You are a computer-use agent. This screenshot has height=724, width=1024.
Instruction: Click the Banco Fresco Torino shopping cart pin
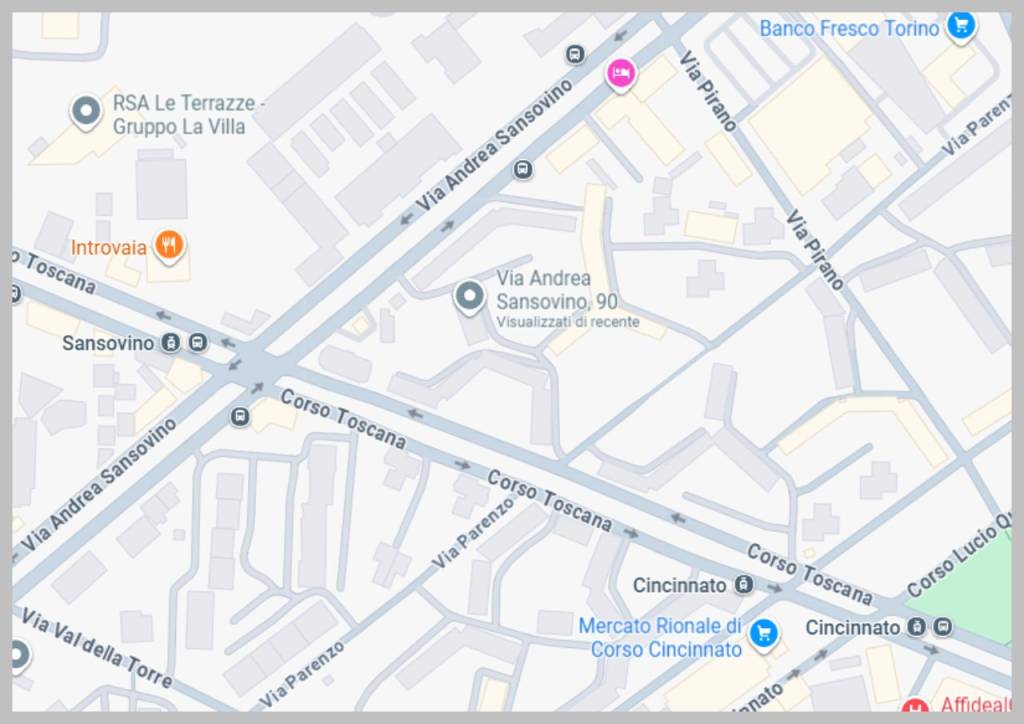tap(961, 27)
